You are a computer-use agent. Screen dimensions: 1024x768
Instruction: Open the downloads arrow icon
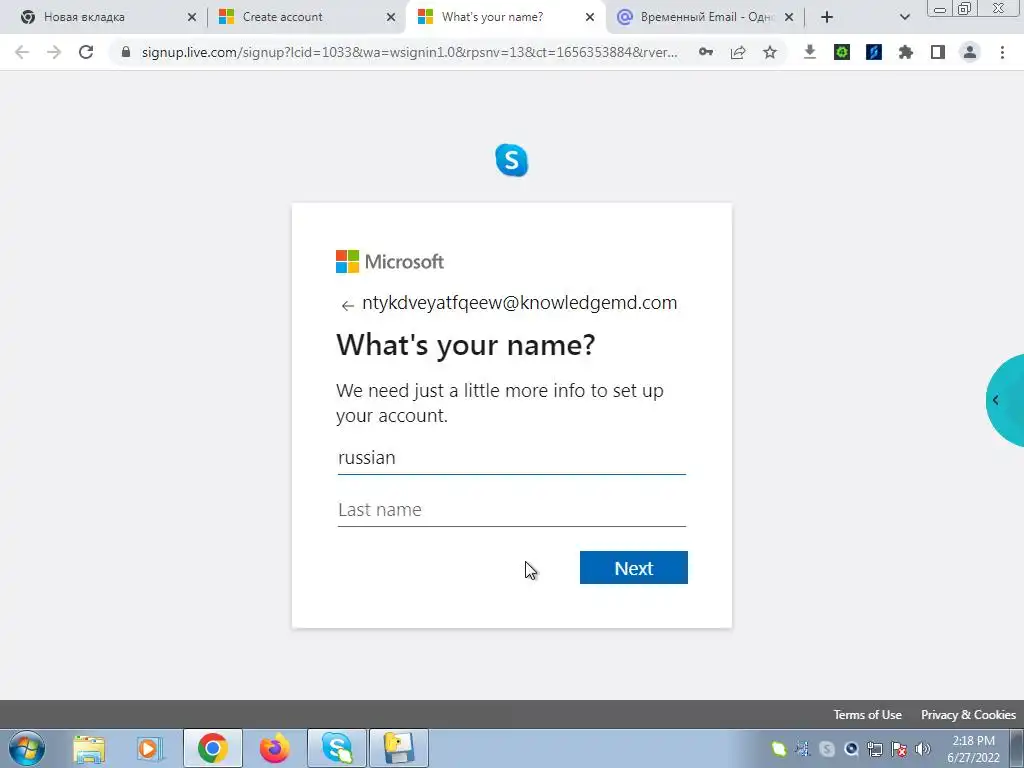coord(810,52)
